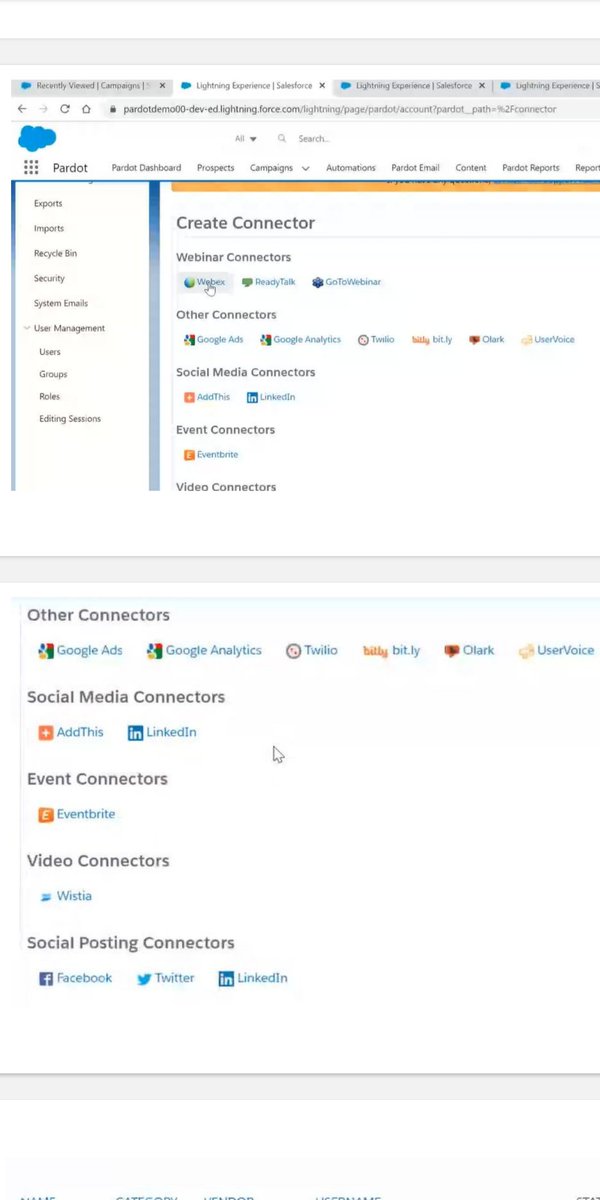
Task: Open the All search scope dropdown
Action: tap(246, 139)
